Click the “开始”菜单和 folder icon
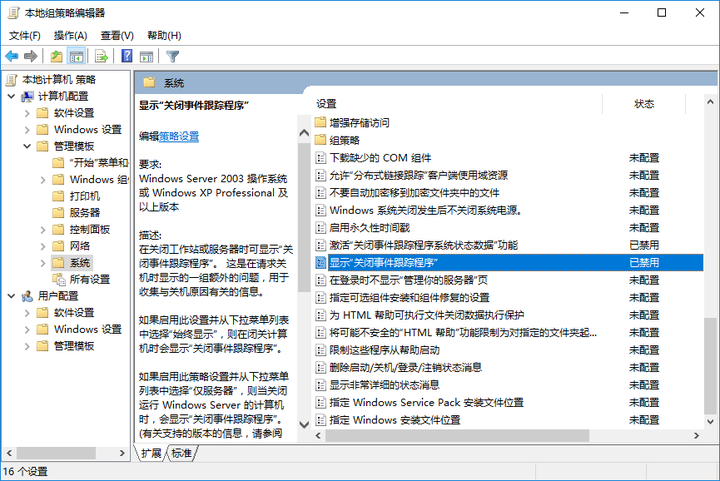Screen dimensions: 720x481 pos(58,162)
